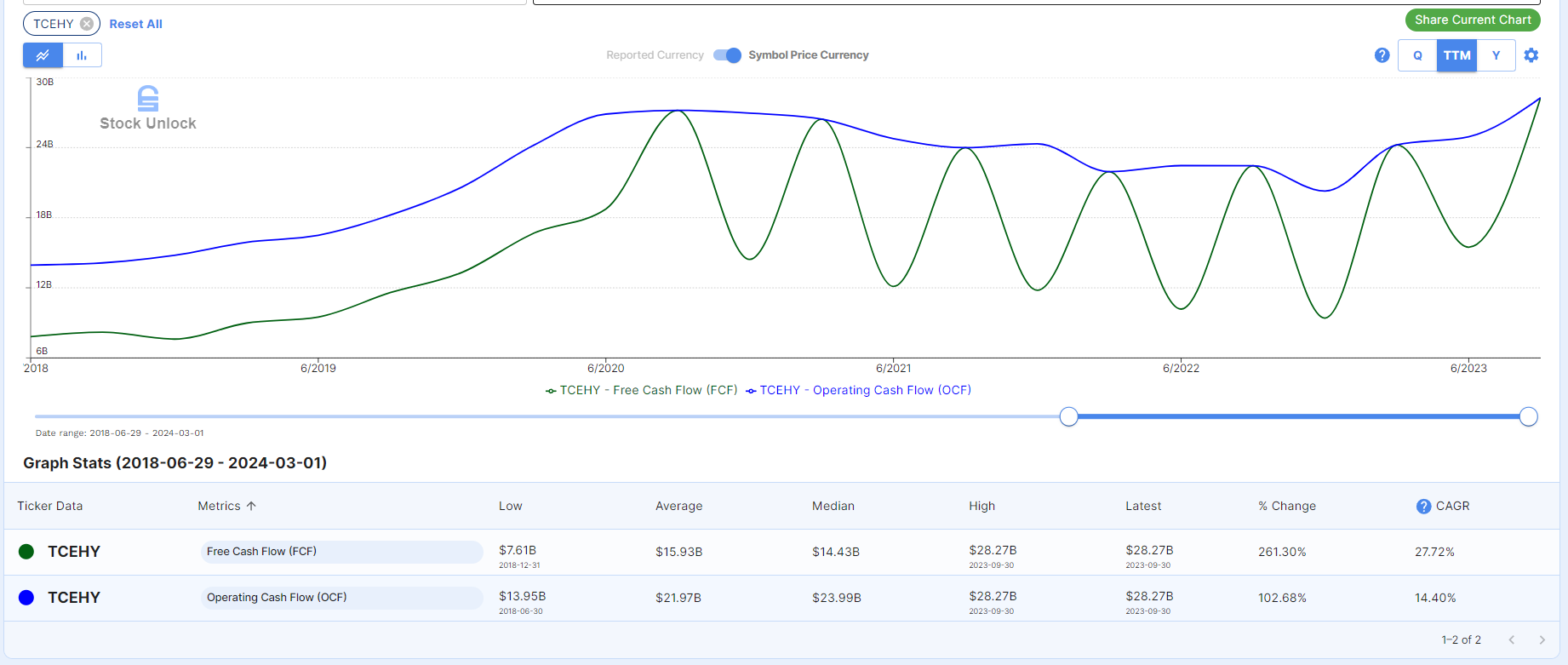Click CAGR column header text
Screen dimensions: 1568x665
pos(1453,506)
